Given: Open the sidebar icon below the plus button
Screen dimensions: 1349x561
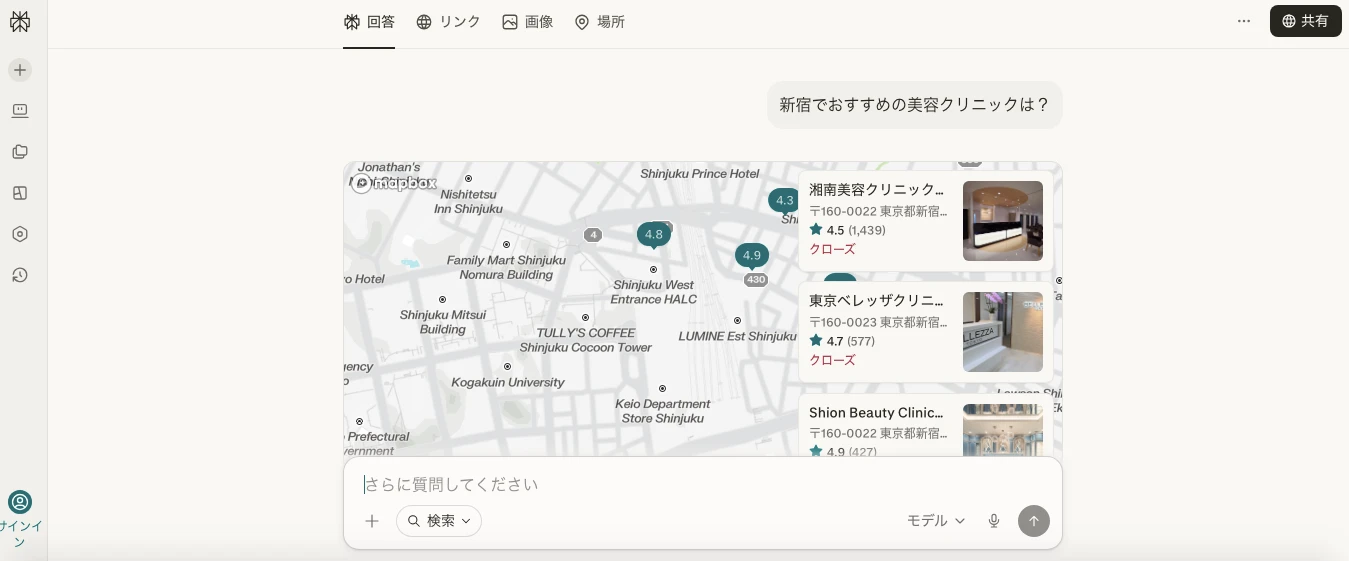Looking at the screenshot, I should (x=20, y=111).
